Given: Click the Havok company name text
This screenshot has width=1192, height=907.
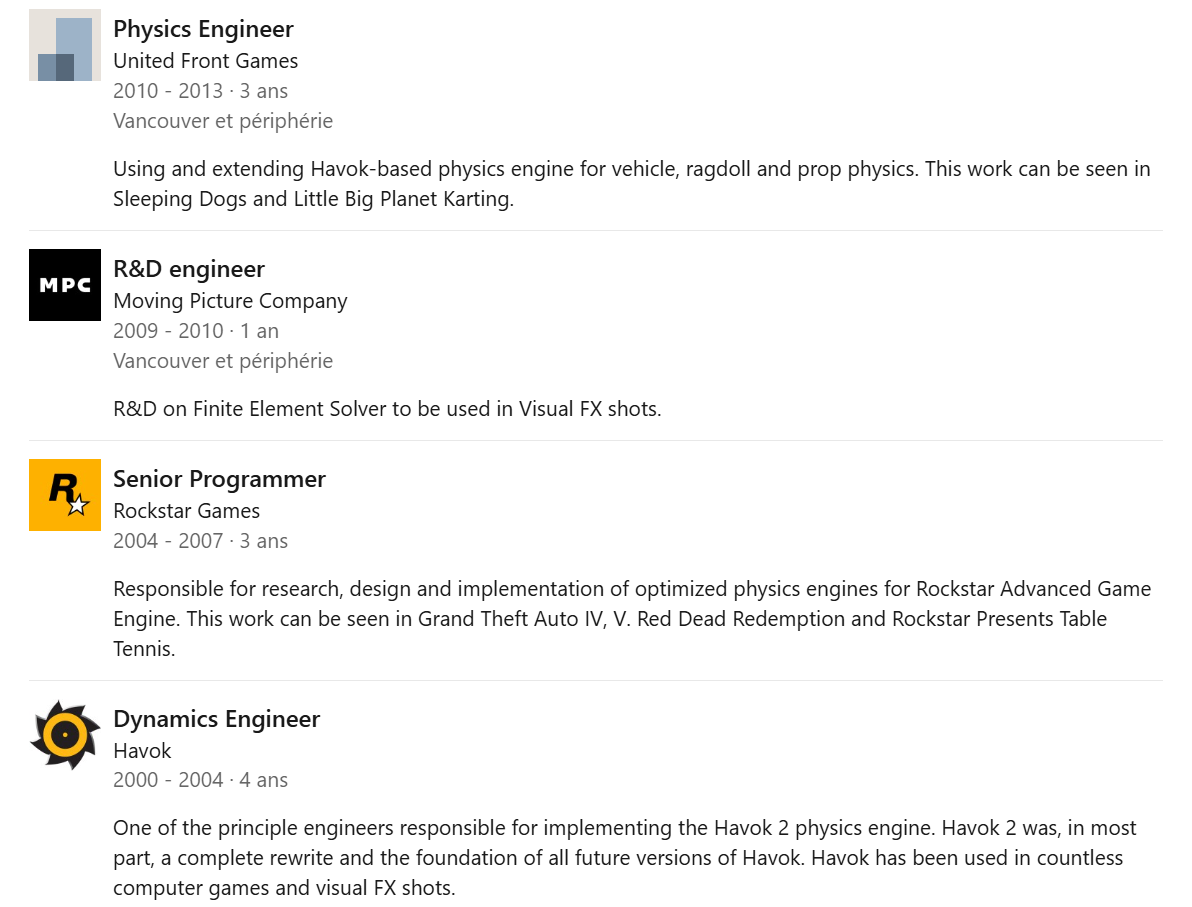Looking at the screenshot, I should pos(142,751).
